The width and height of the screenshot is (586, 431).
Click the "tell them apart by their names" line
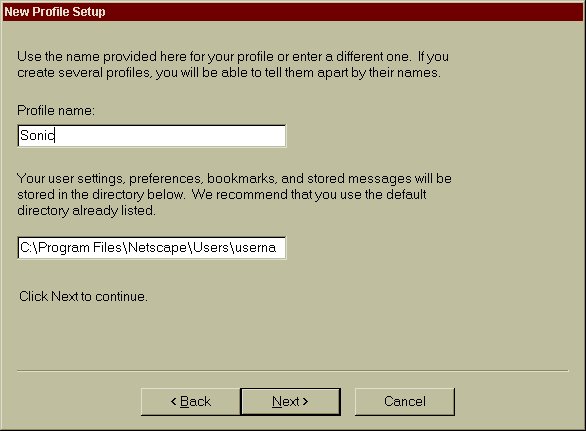(x=229, y=72)
